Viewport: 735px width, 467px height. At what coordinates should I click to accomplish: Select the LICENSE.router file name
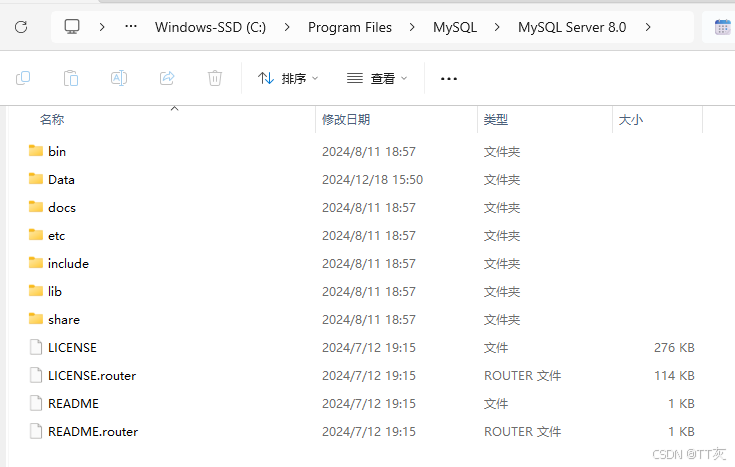click(x=92, y=376)
